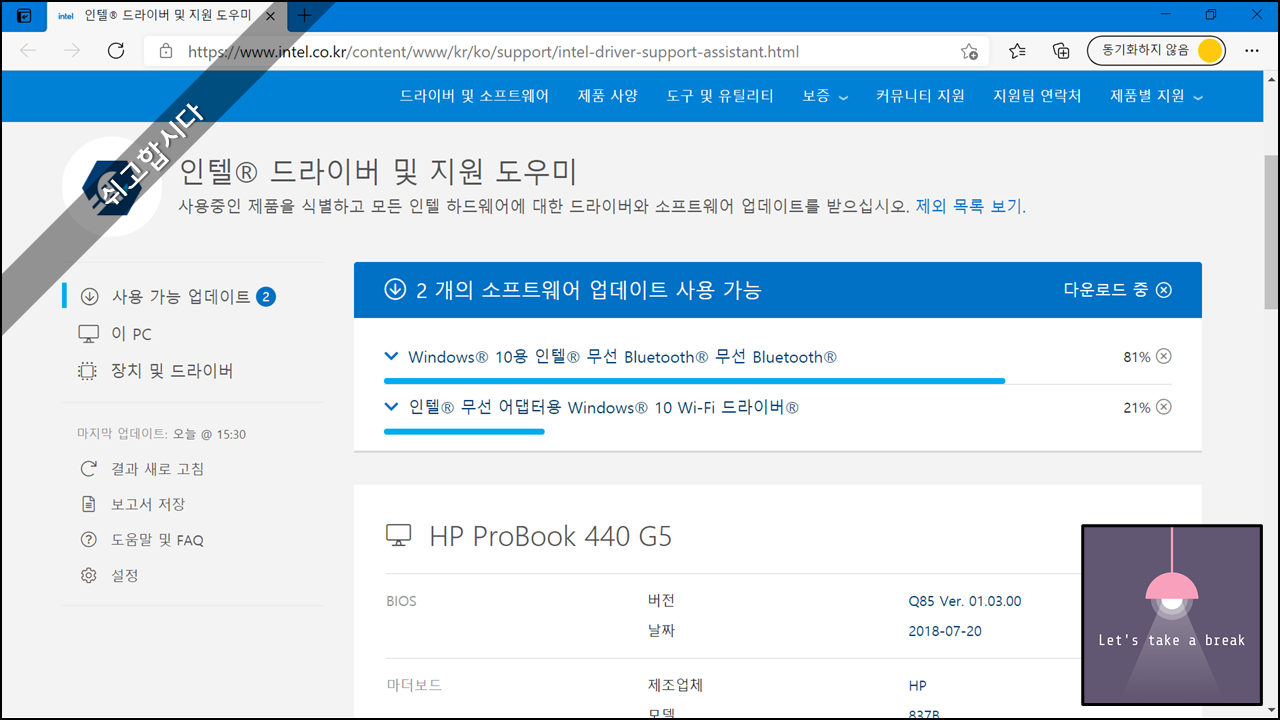Image resolution: width=1280 pixels, height=720 pixels.
Task: Reload the page with refresh icon
Action: [x=116, y=51]
